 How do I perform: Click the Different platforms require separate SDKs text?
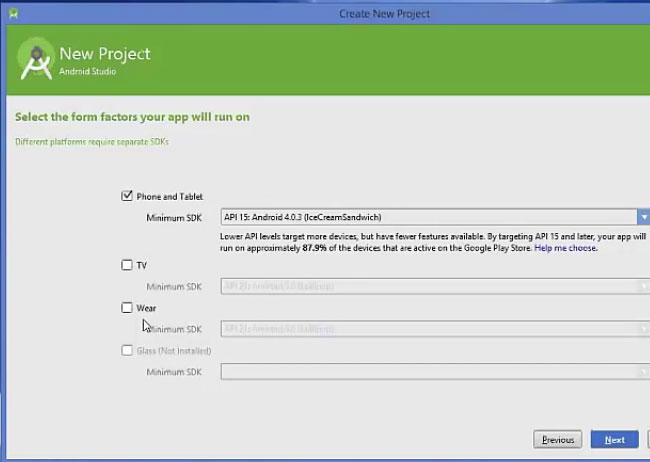coord(92,142)
